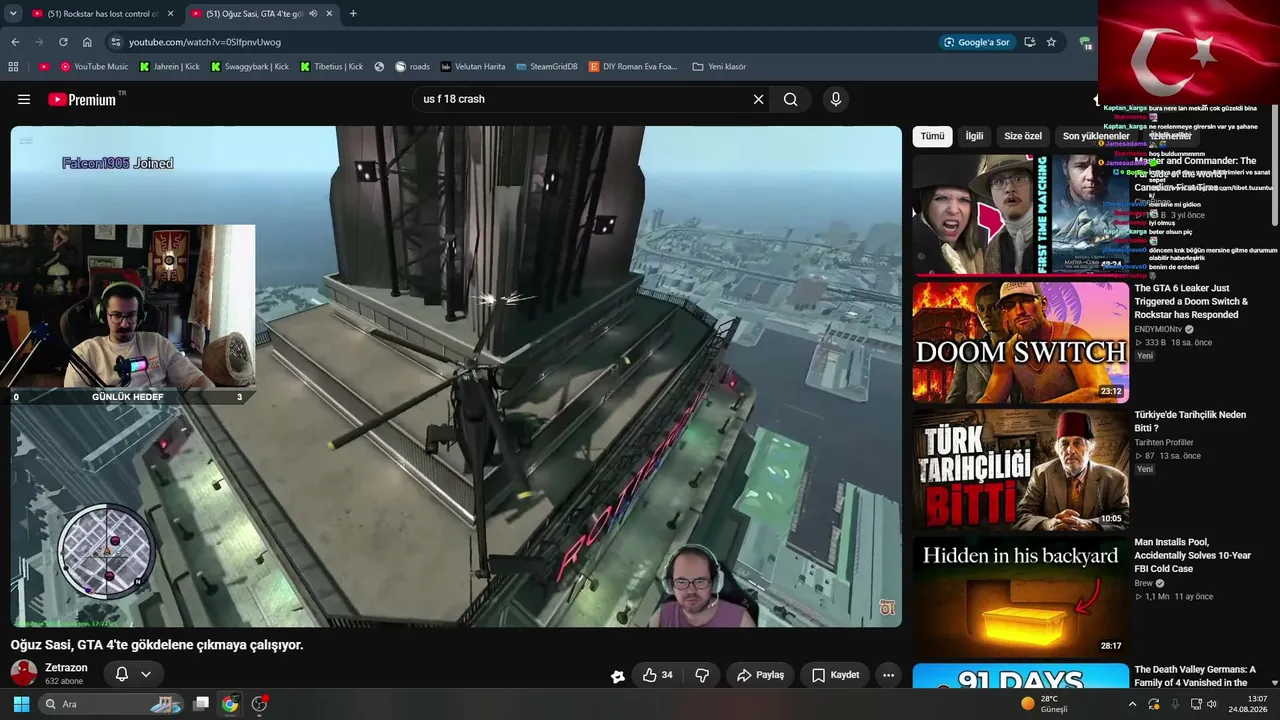Image resolution: width=1280 pixels, height=720 pixels.
Task: Open the YouTube bookmark icon
Action: pyautogui.click(x=44, y=67)
